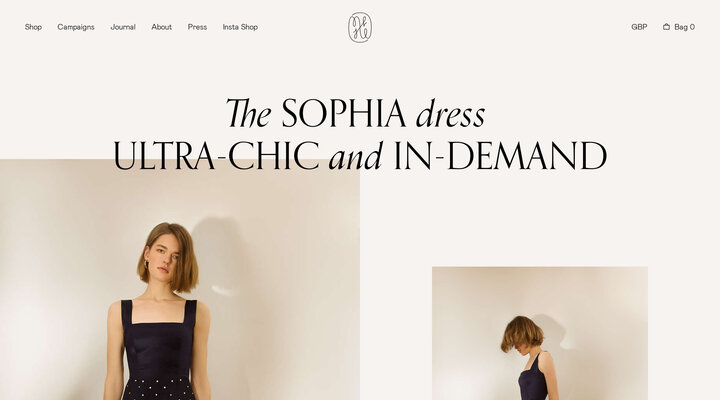Go to Insta Shop
The width and height of the screenshot is (720, 400).
[240, 27]
